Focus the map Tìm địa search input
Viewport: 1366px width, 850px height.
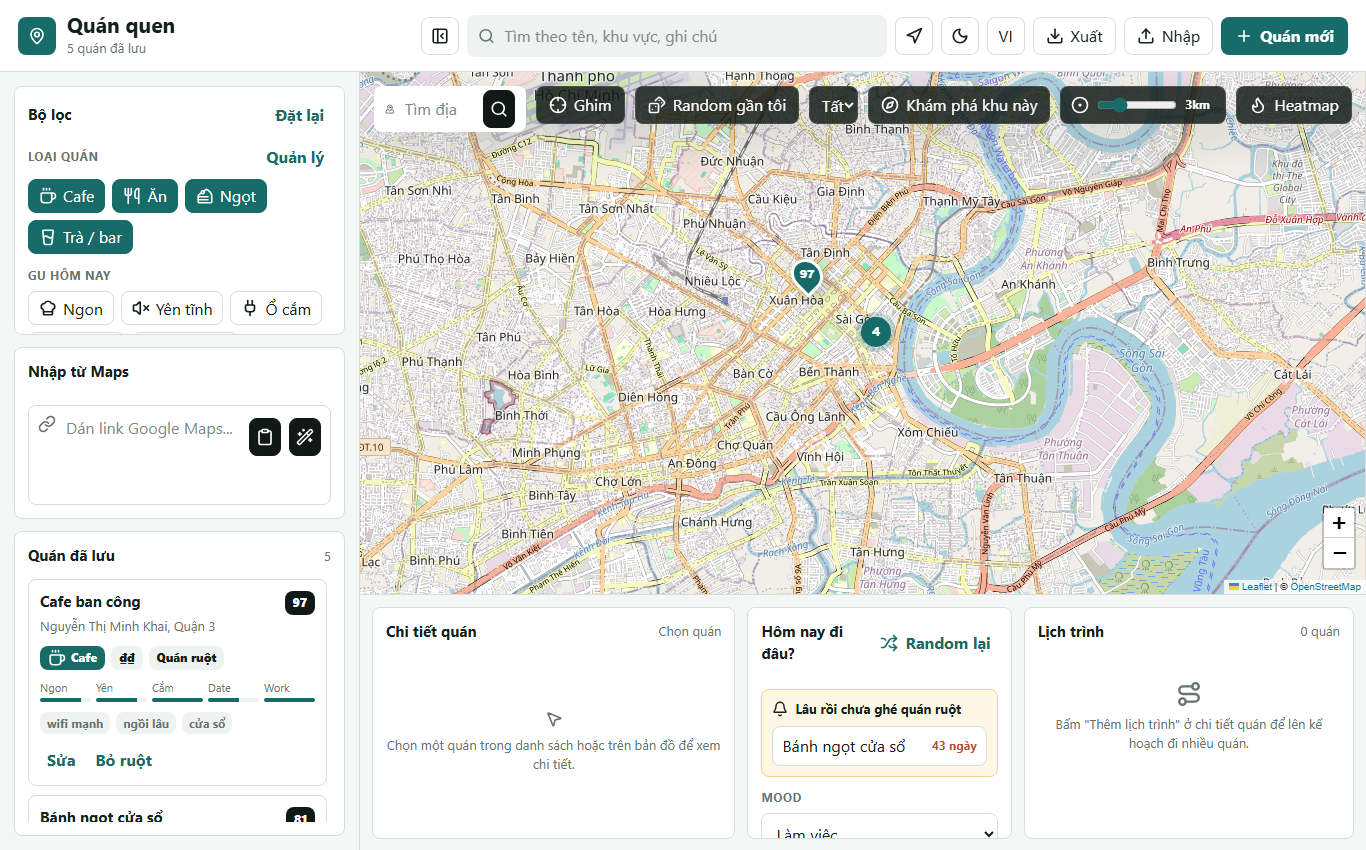click(x=430, y=109)
